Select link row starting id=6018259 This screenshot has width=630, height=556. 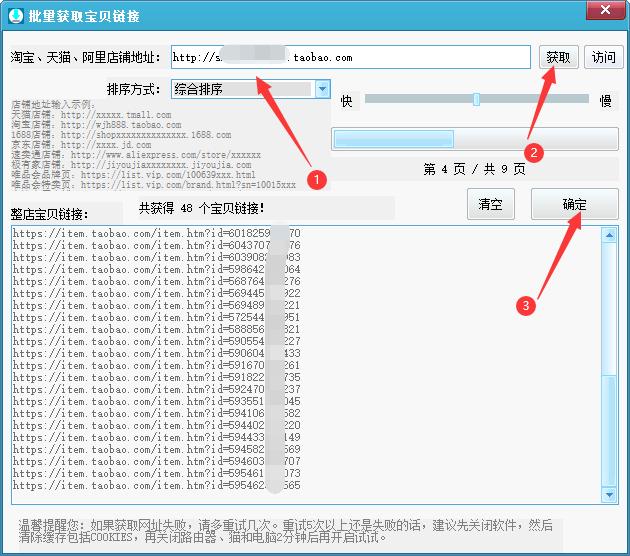click(x=156, y=233)
